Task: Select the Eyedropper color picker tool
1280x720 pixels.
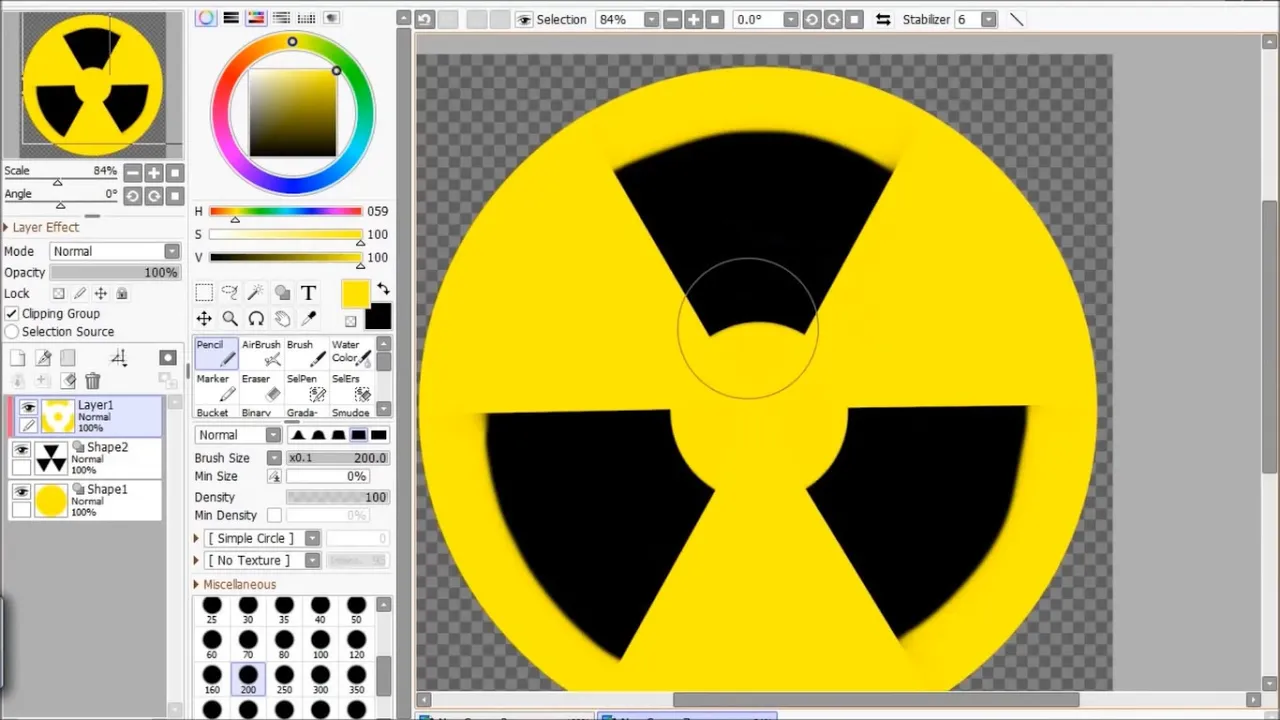Action: [308, 318]
